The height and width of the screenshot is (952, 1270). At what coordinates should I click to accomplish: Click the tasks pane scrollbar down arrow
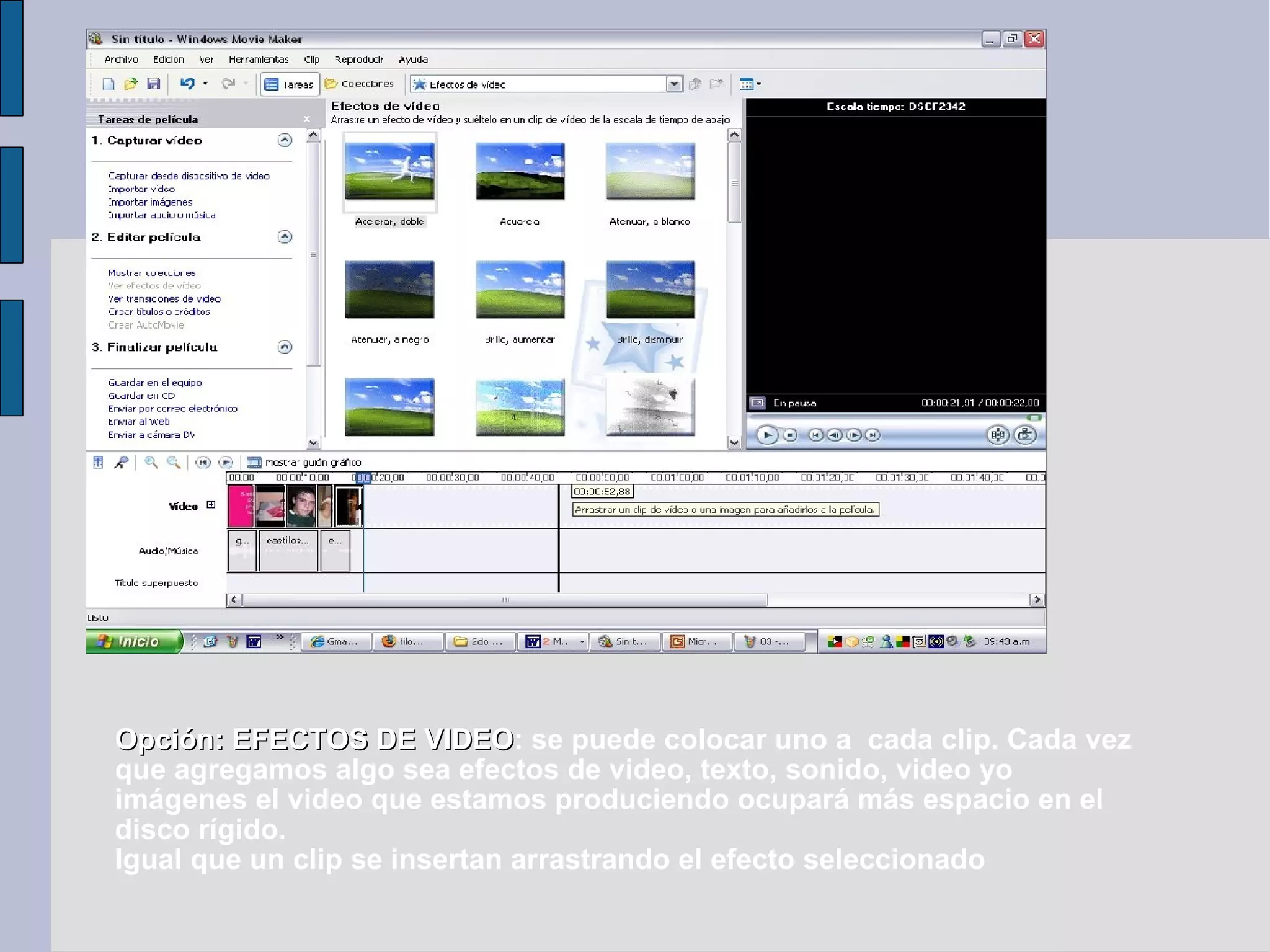313,443
